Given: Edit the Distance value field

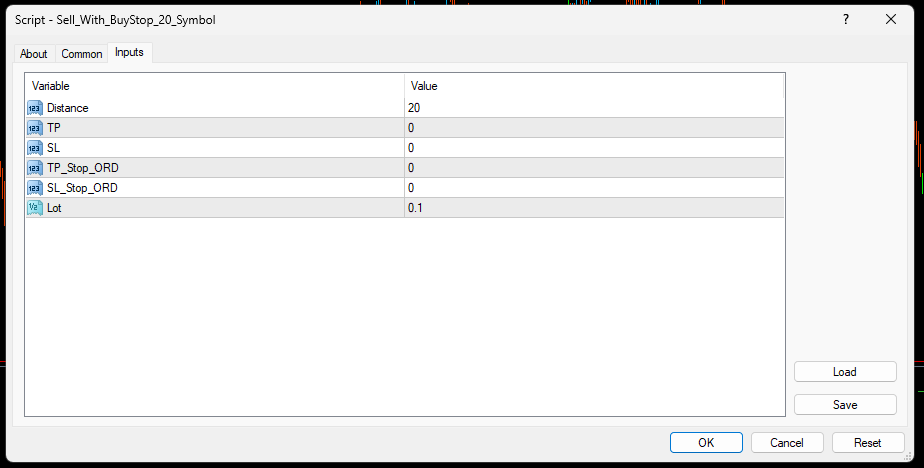Looking at the screenshot, I should [x=593, y=108].
